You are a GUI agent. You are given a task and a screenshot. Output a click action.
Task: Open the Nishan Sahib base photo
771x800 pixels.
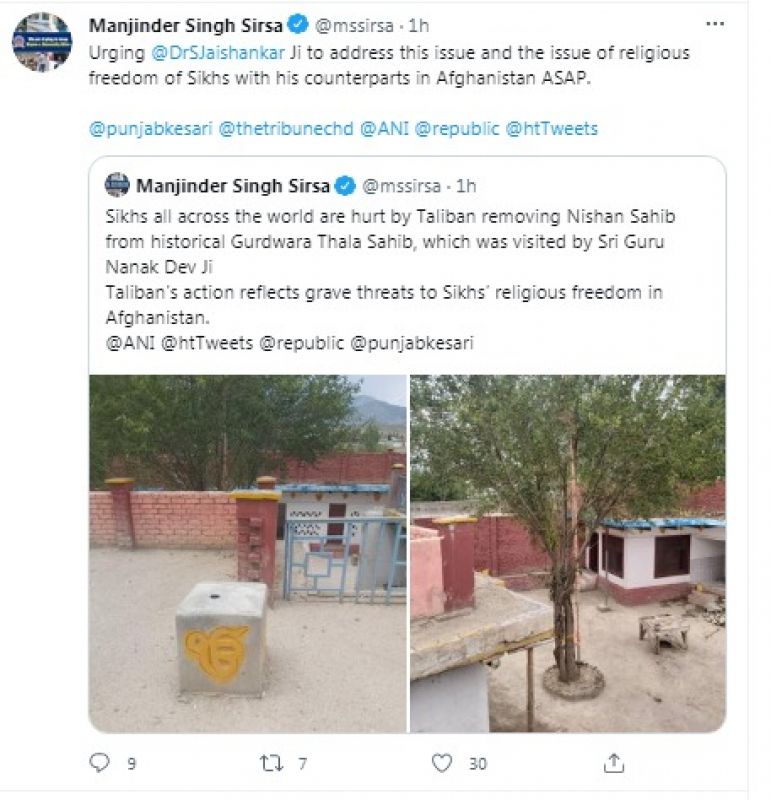coord(248,553)
